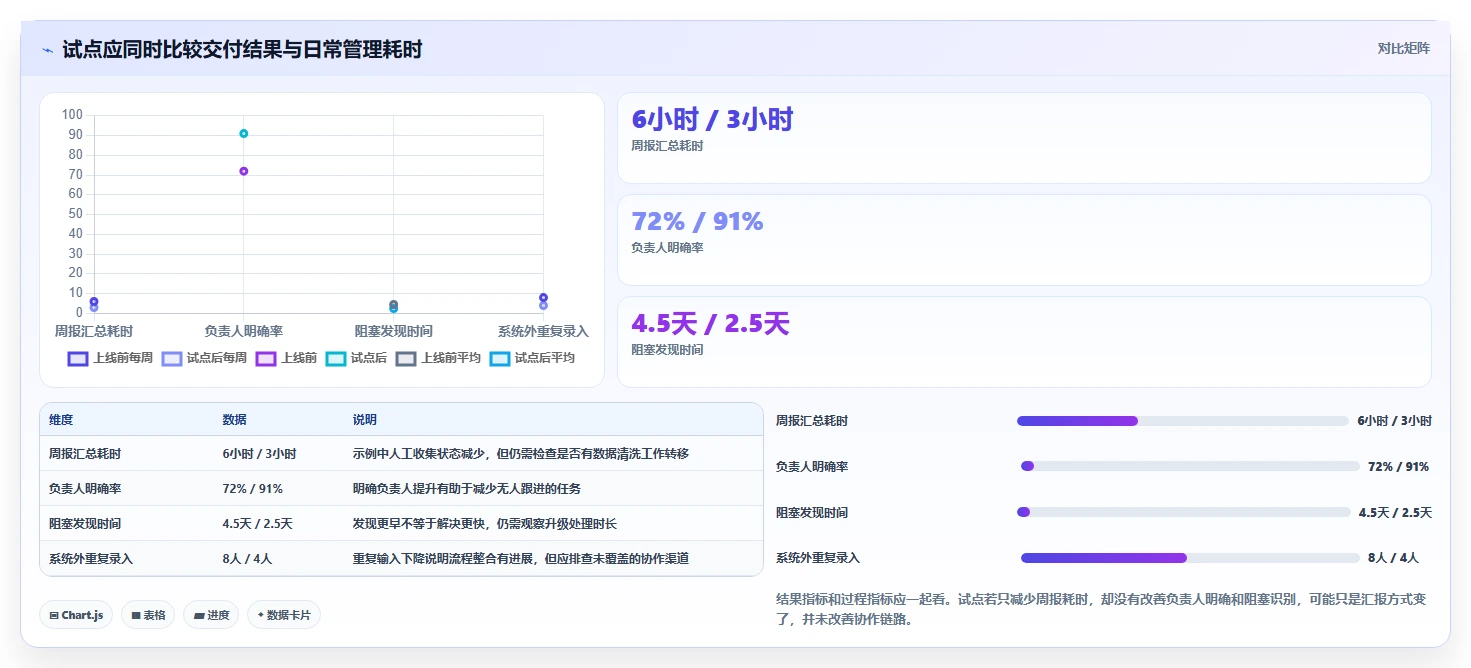Screen dimensions: 1471x668
Task: Click the pulse icon beside the title
Action: tap(47, 50)
